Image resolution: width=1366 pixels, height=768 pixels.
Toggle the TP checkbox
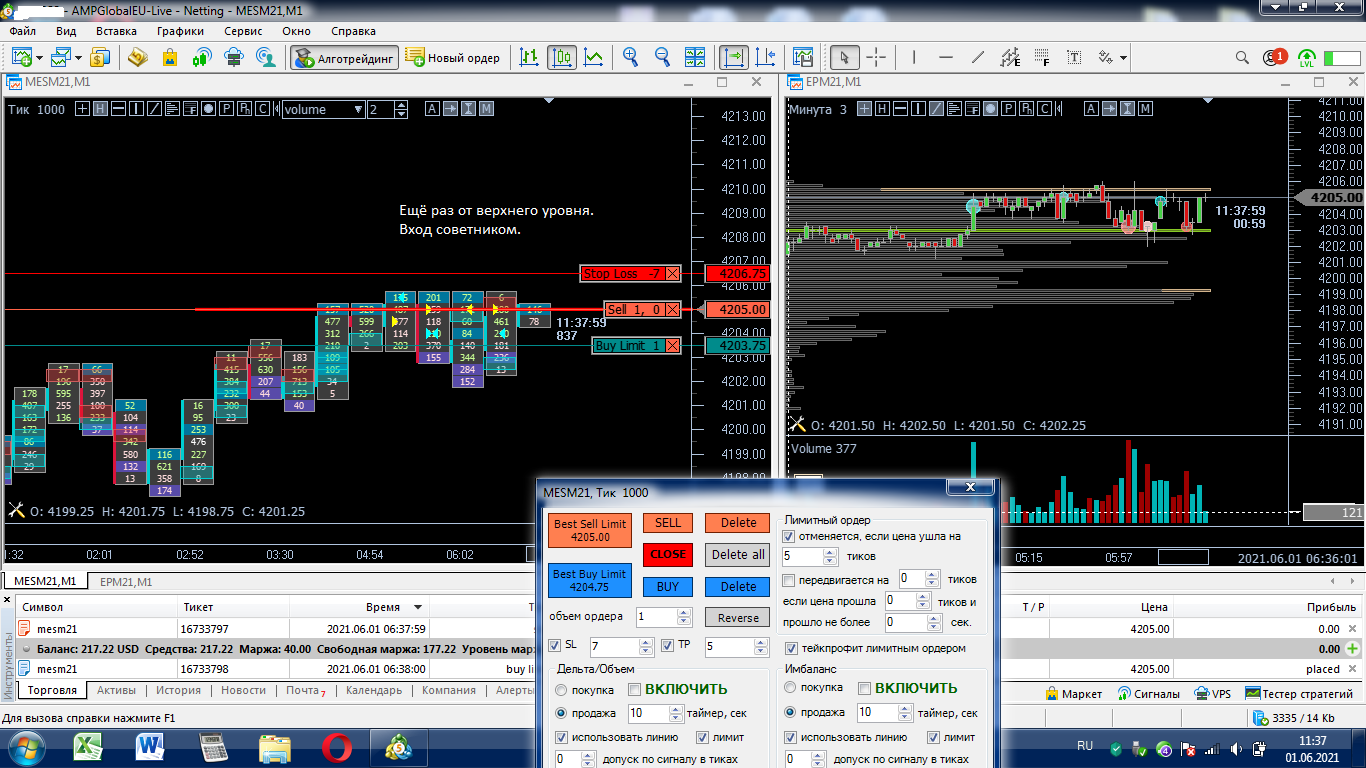tap(669, 645)
